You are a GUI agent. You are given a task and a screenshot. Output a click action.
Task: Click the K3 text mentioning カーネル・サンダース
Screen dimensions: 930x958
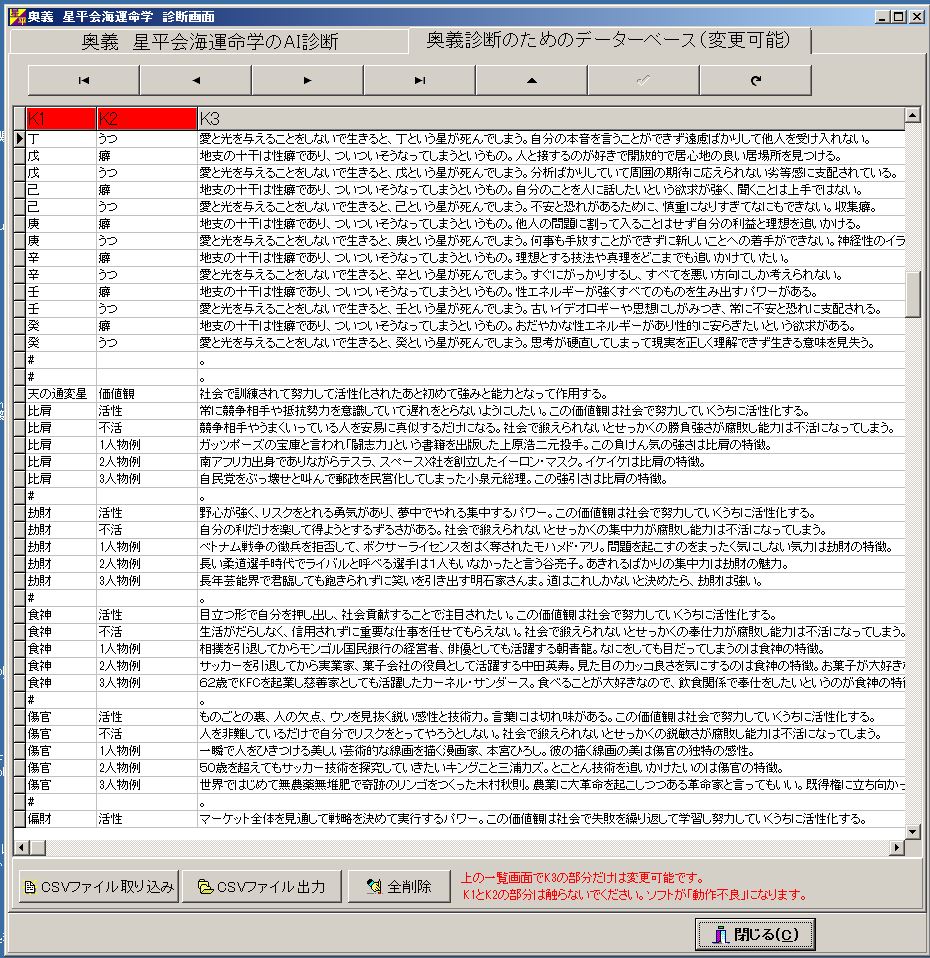(552, 683)
